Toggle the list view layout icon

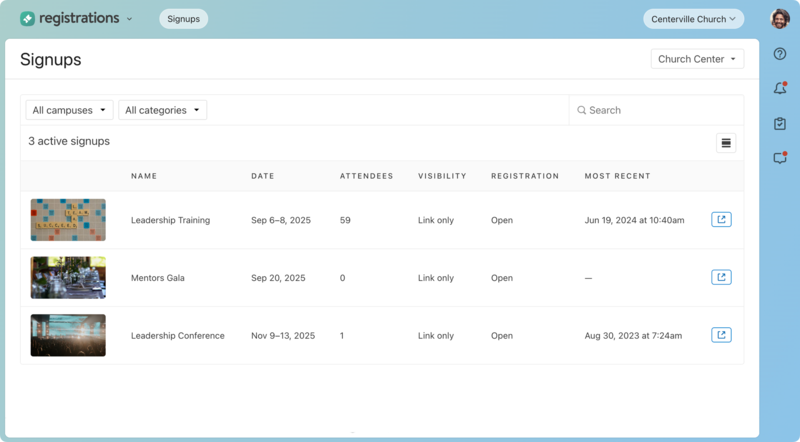coord(726,143)
